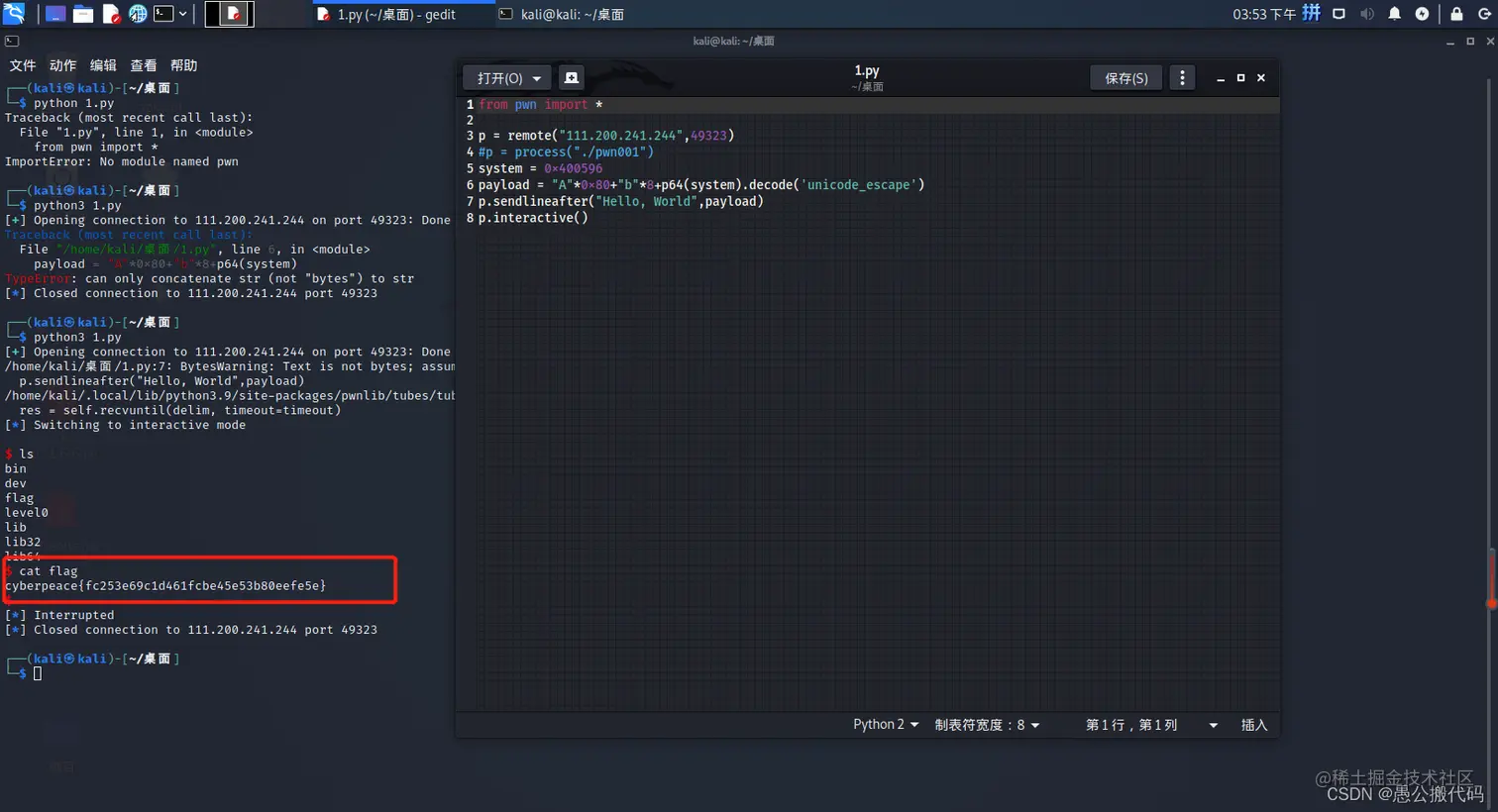Minimize the gedit window

coord(1221,78)
